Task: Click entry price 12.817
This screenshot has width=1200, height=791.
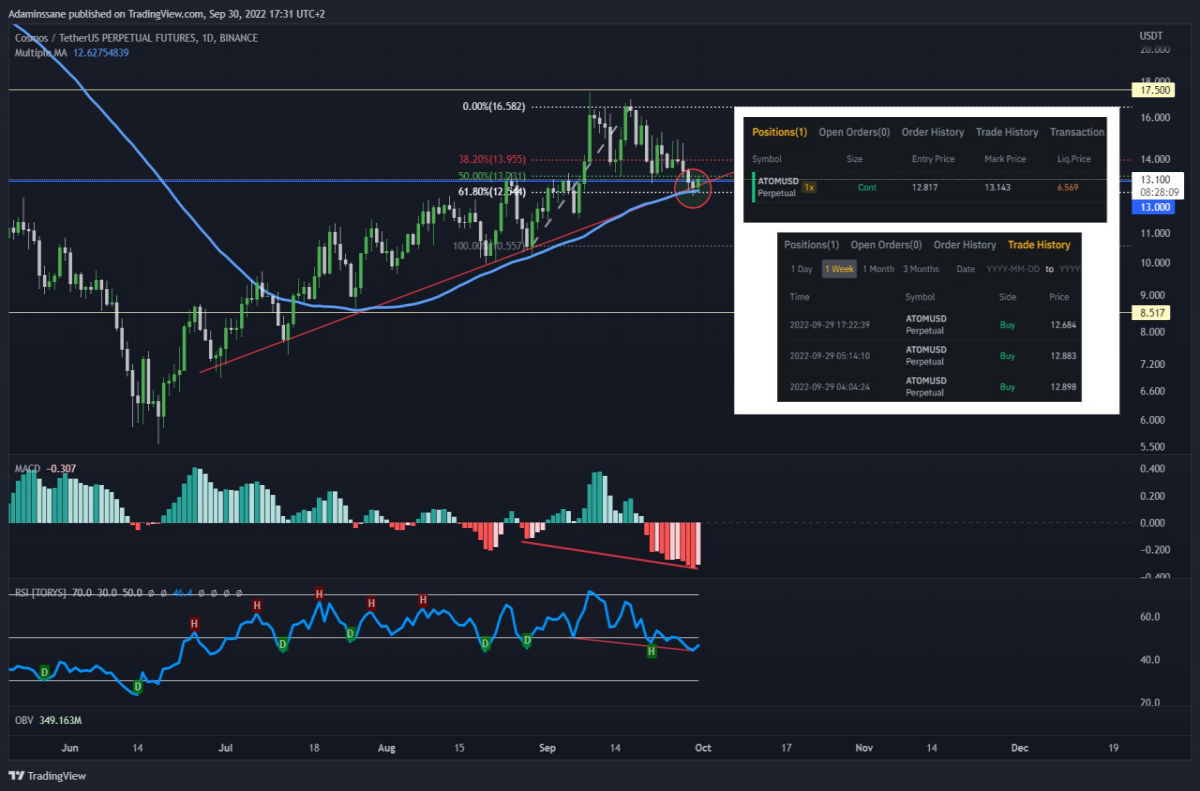Action: click(x=927, y=187)
